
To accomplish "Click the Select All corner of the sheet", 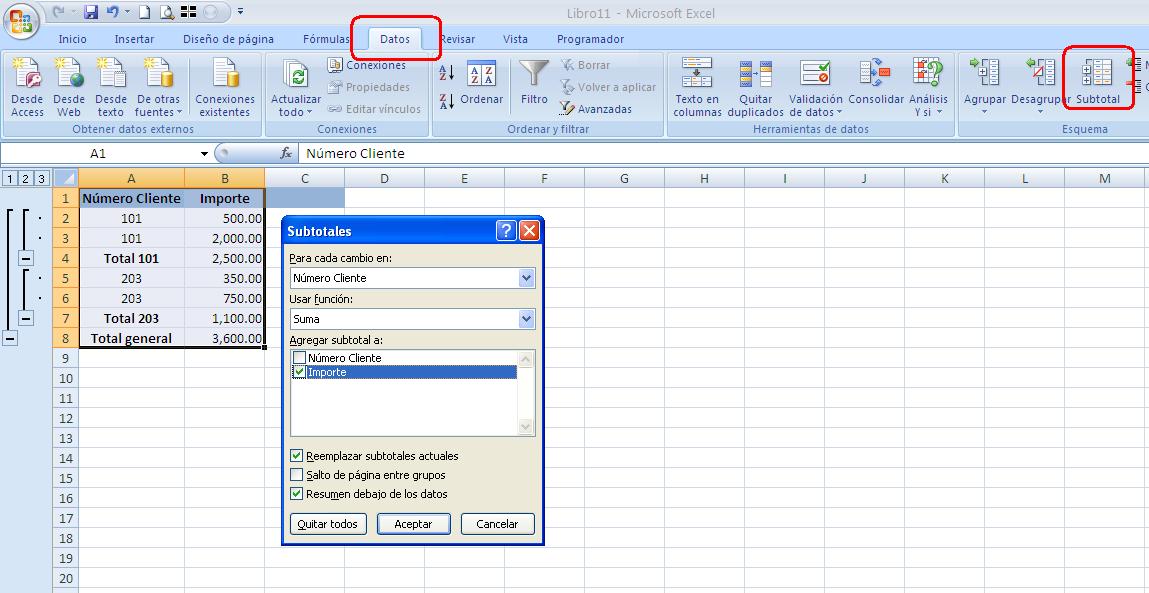I will pos(66,178).
